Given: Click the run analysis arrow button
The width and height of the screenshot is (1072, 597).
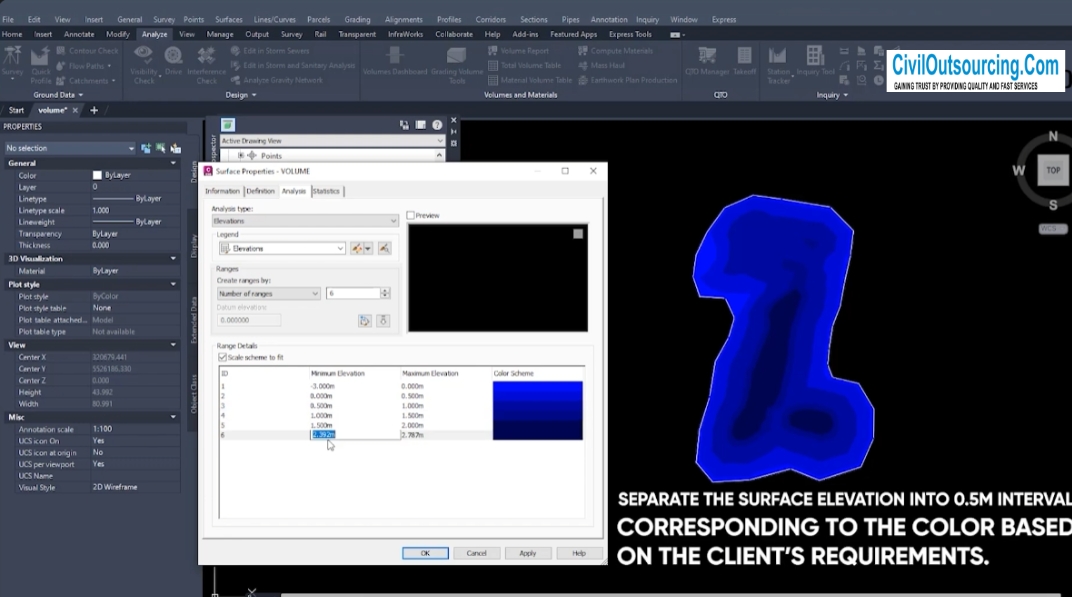Looking at the screenshot, I should click(383, 321).
